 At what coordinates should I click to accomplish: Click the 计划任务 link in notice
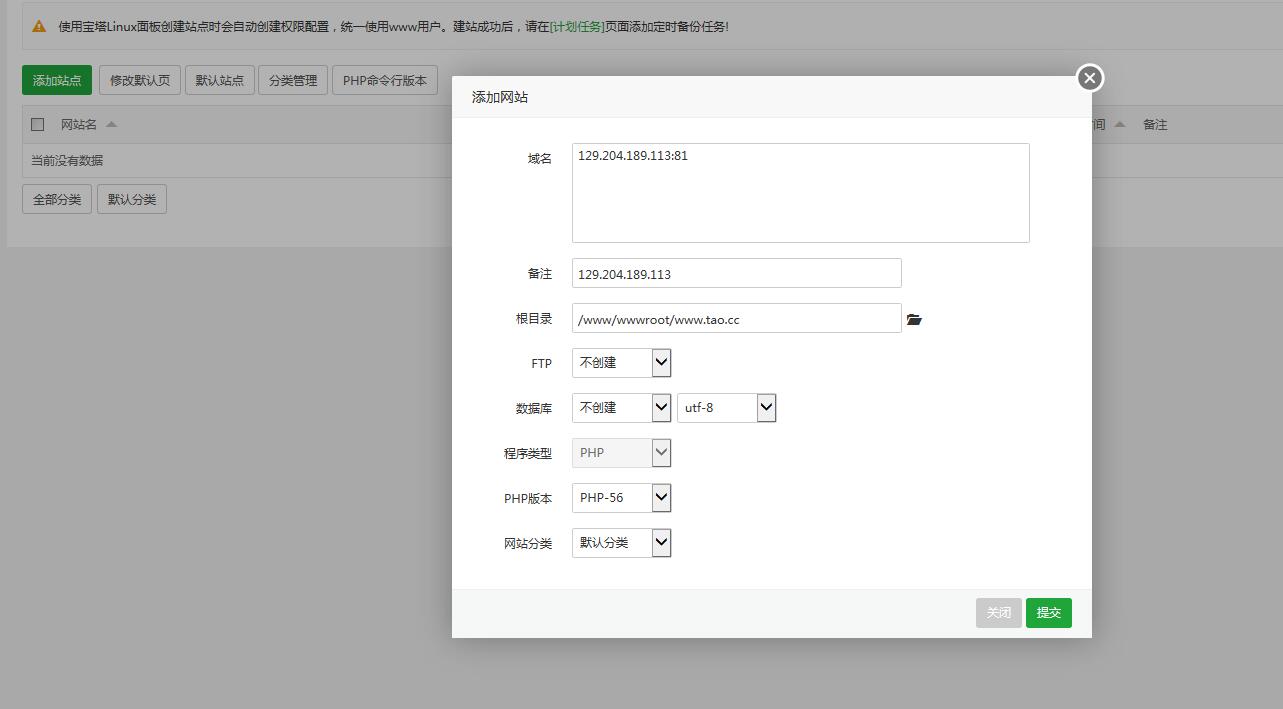pos(577,26)
